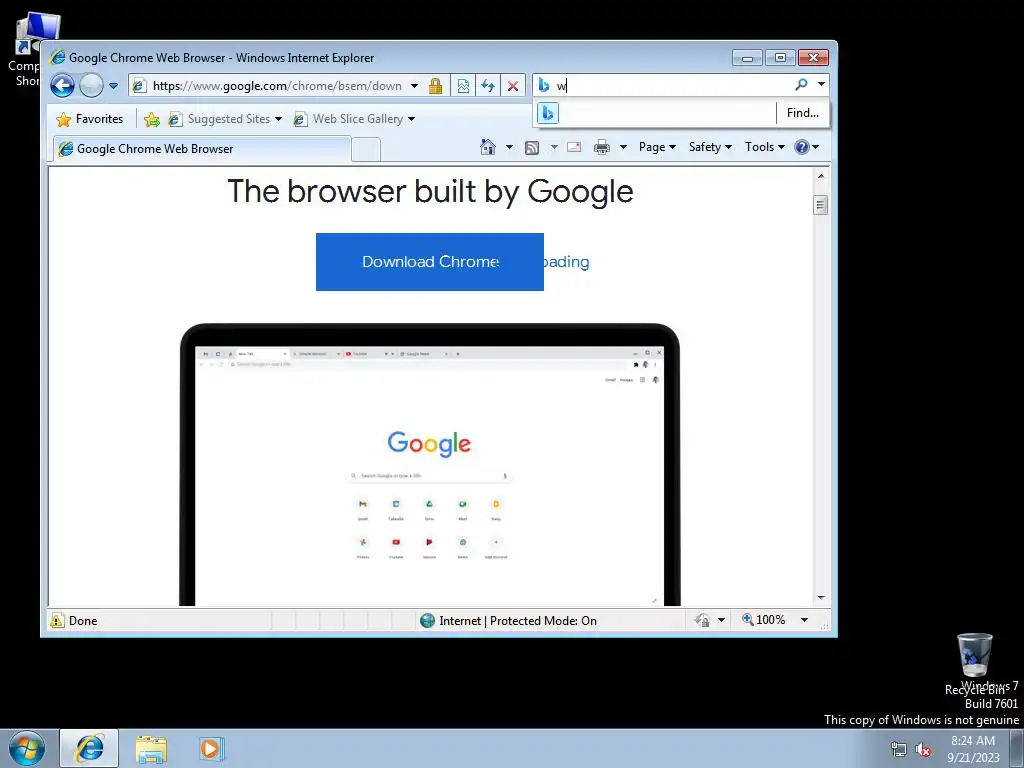Click the red Stop loading icon
Viewport: 1024px width, 768px height.
pyautogui.click(x=513, y=86)
